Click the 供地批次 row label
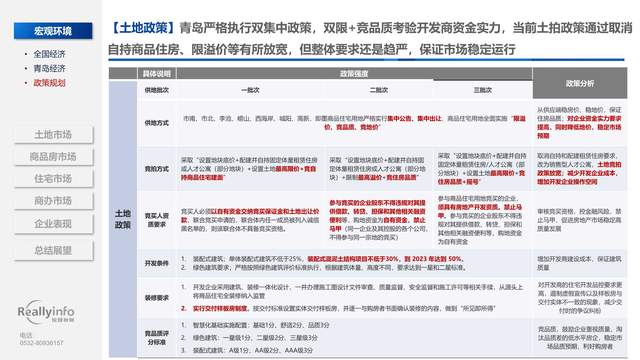The image size is (640, 360). point(156,90)
